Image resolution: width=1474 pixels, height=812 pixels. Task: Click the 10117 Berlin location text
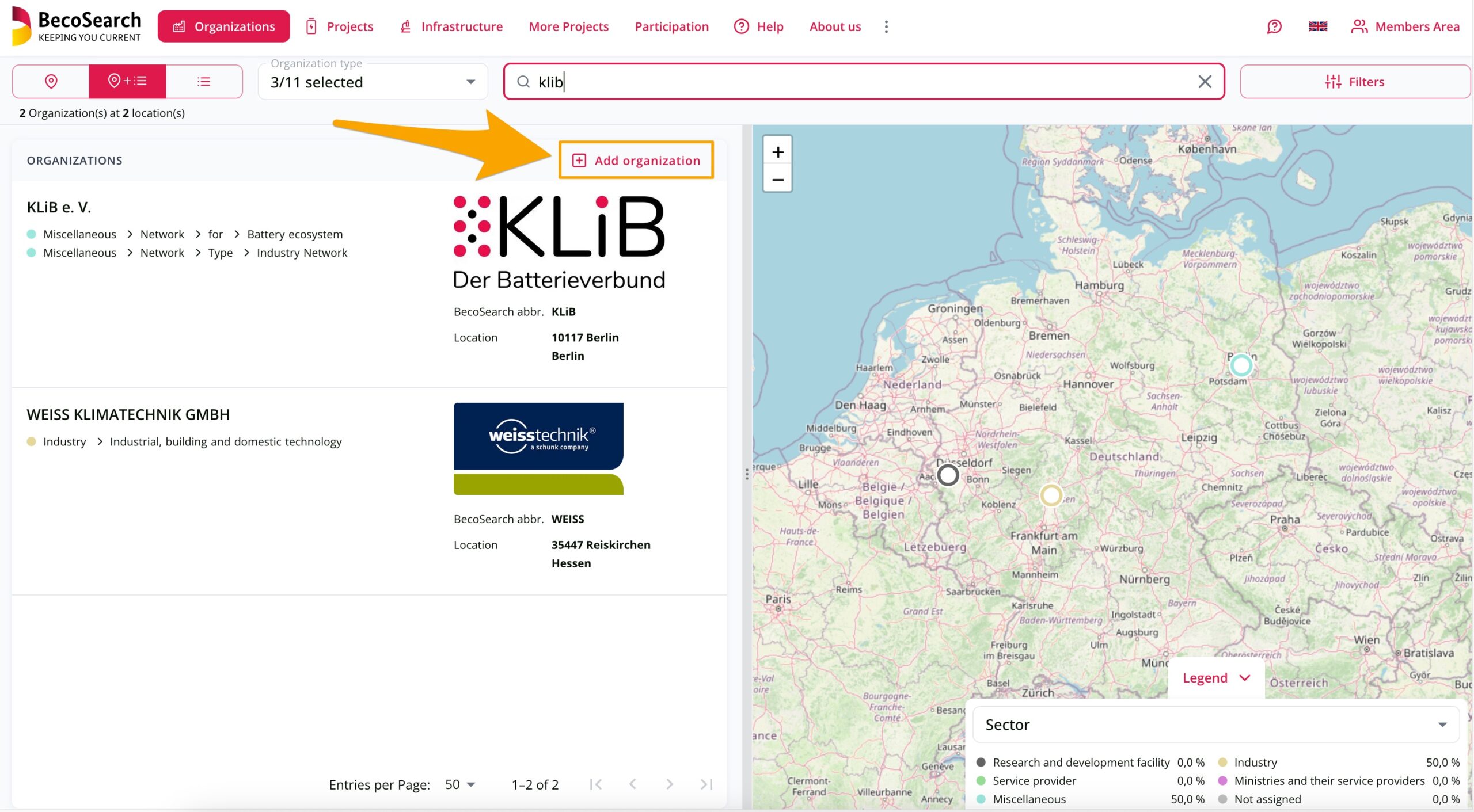(585, 337)
